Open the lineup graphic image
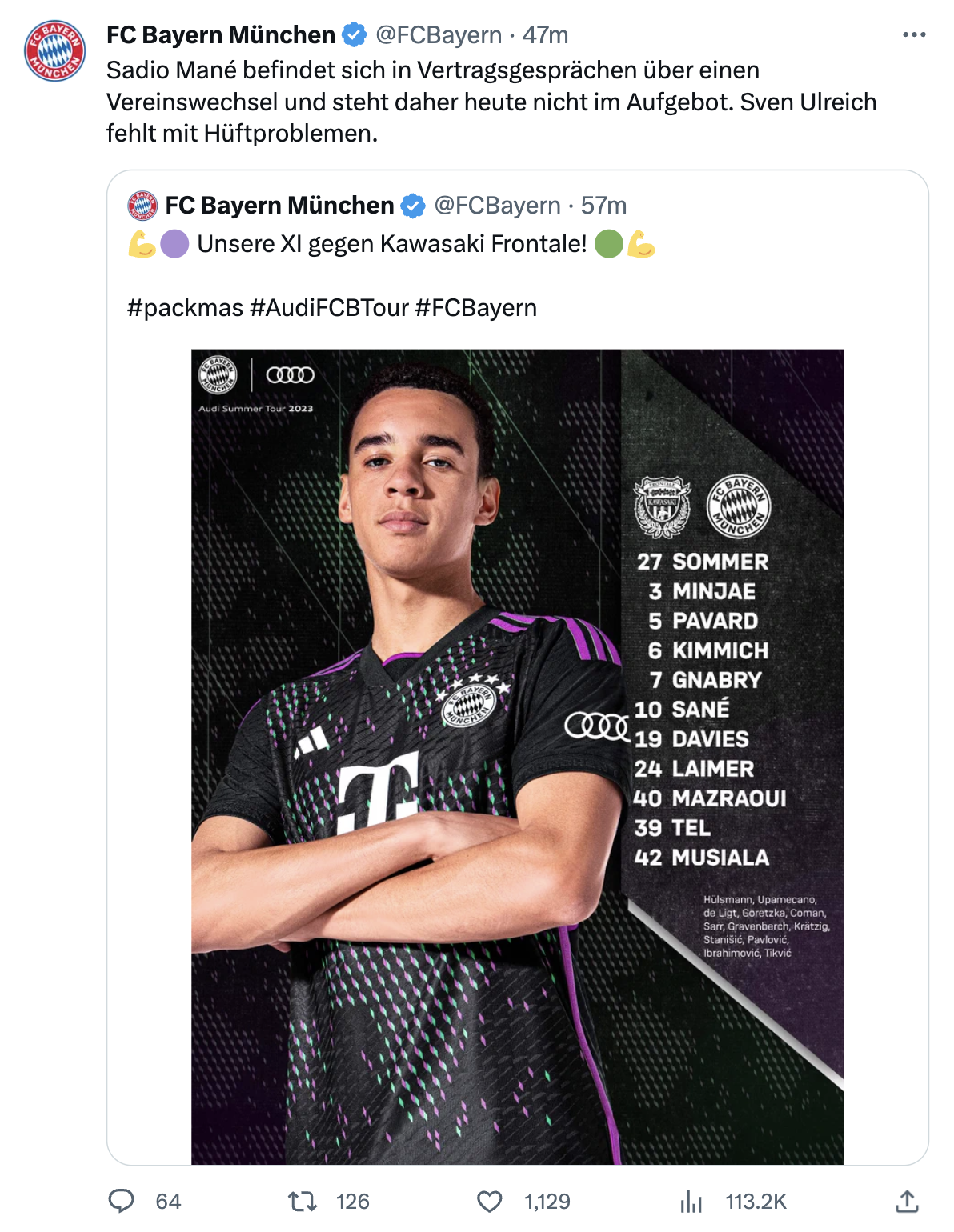Screen dimensions: 954x1232 (x=517, y=756)
